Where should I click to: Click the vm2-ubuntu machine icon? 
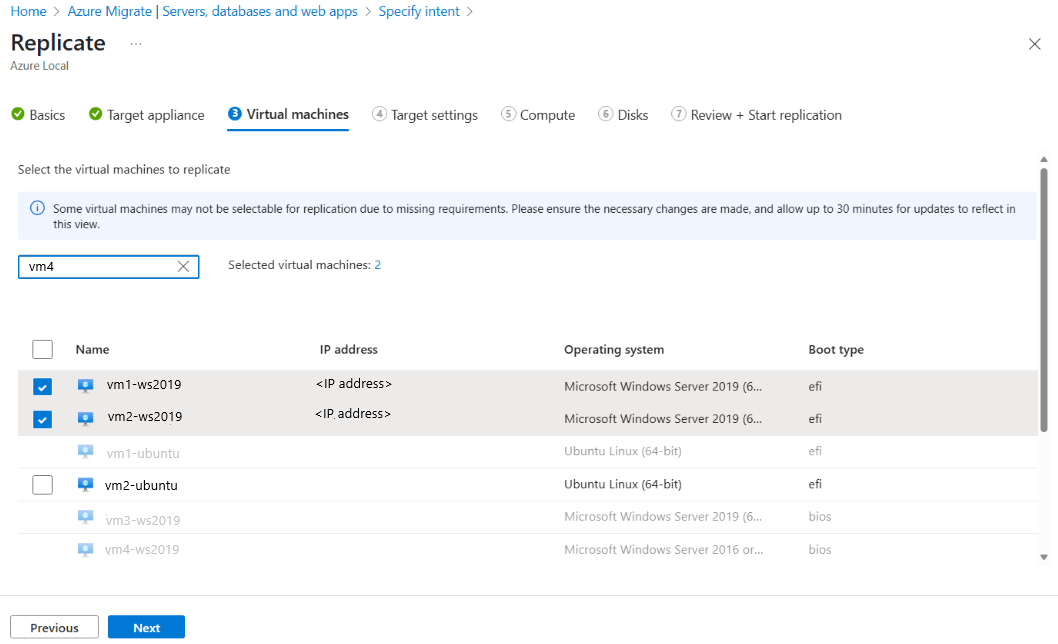tap(85, 485)
